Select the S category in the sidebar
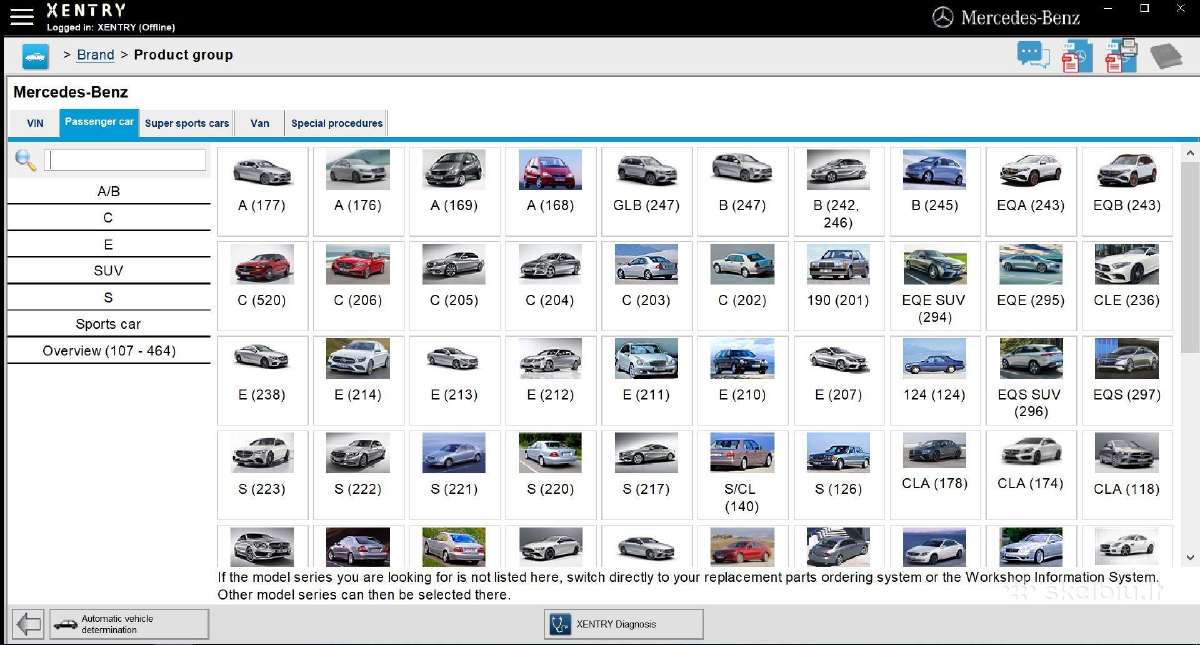Screen dimensions: 1200x645 pyautogui.click(x=109, y=298)
